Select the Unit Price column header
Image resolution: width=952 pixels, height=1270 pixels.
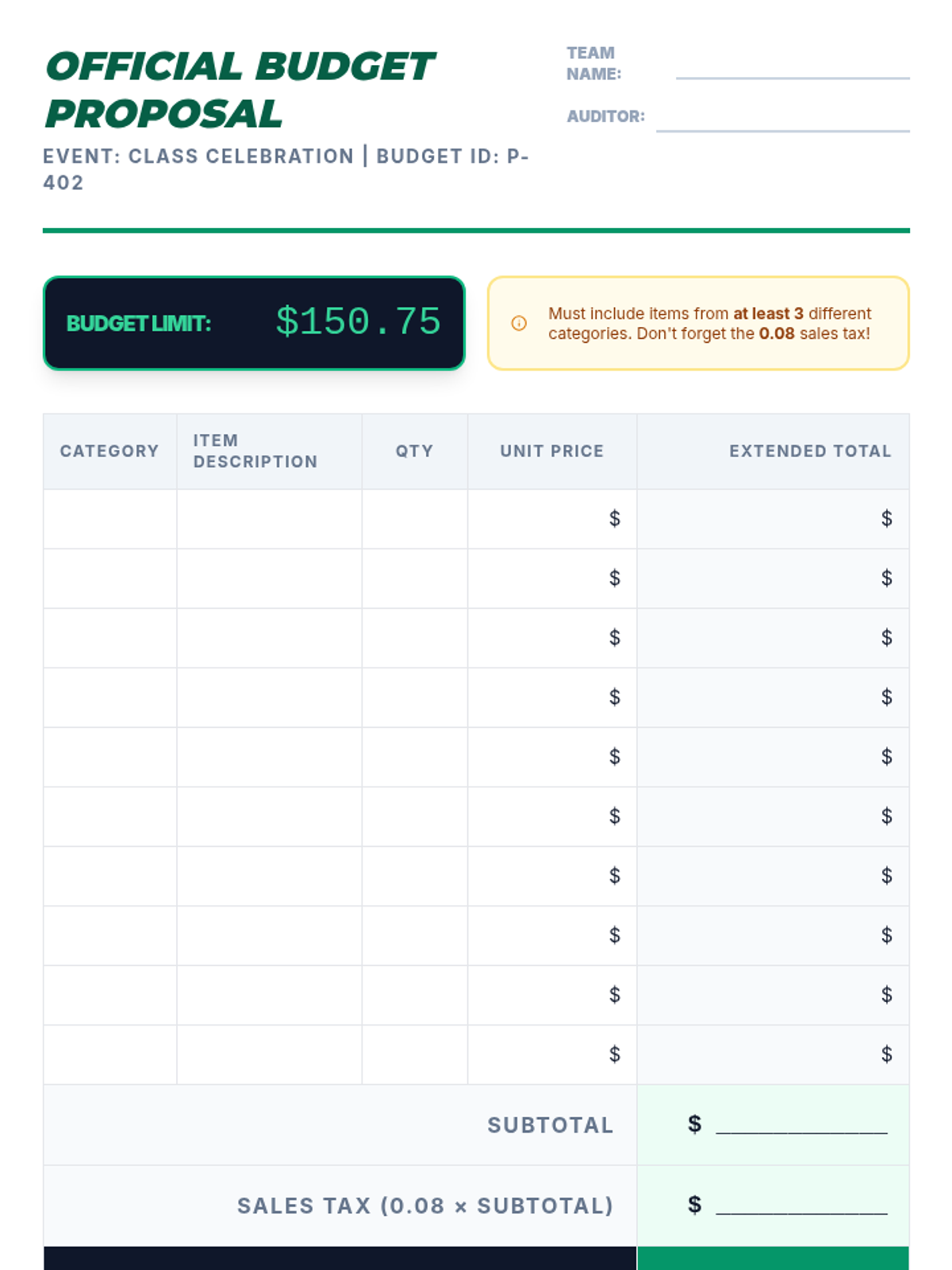(x=551, y=451)
